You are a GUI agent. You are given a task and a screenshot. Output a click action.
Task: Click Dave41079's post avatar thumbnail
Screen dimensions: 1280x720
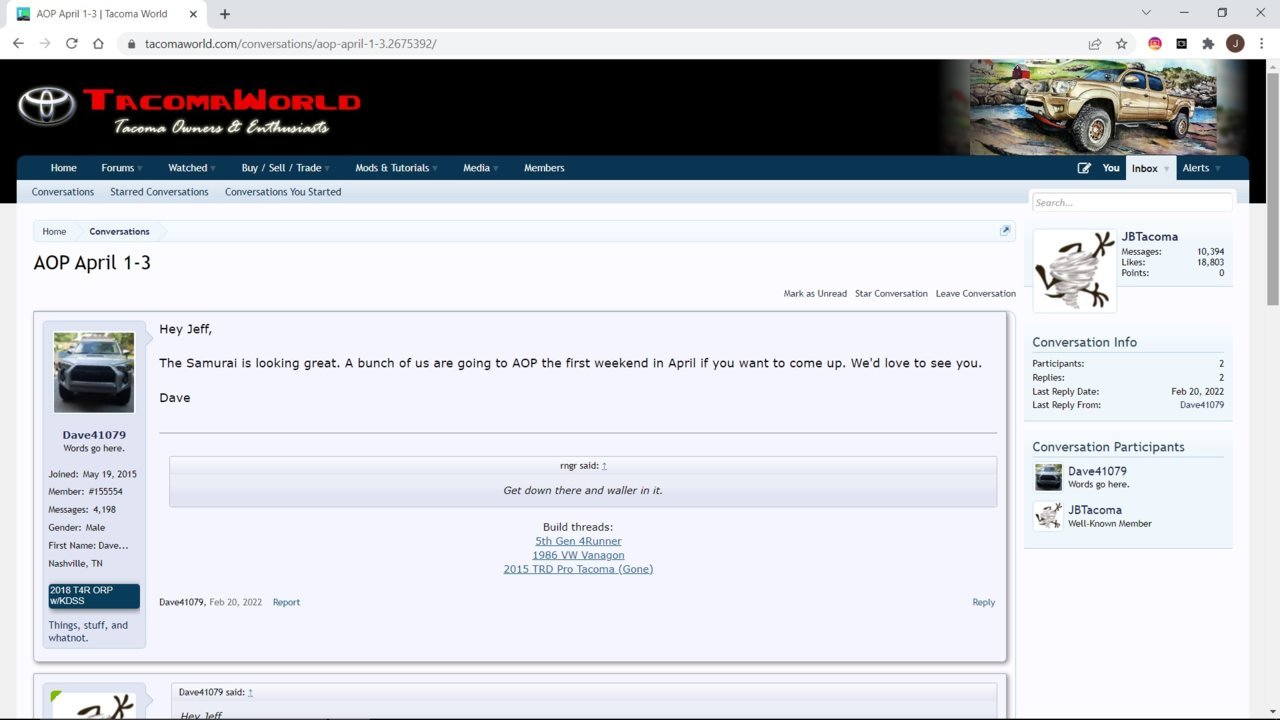click(94, 373)
